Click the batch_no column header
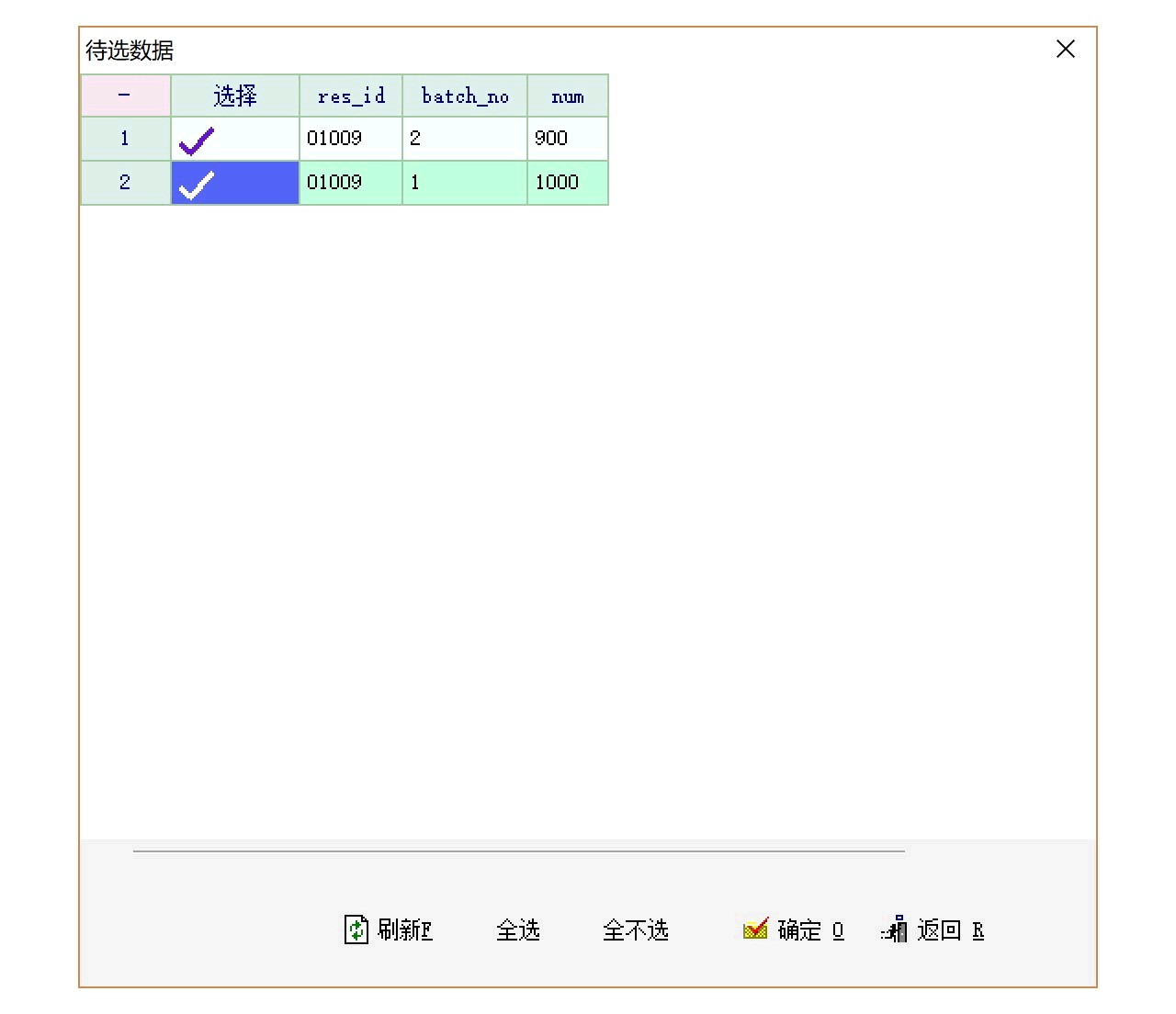 click(x=465, y=96)
